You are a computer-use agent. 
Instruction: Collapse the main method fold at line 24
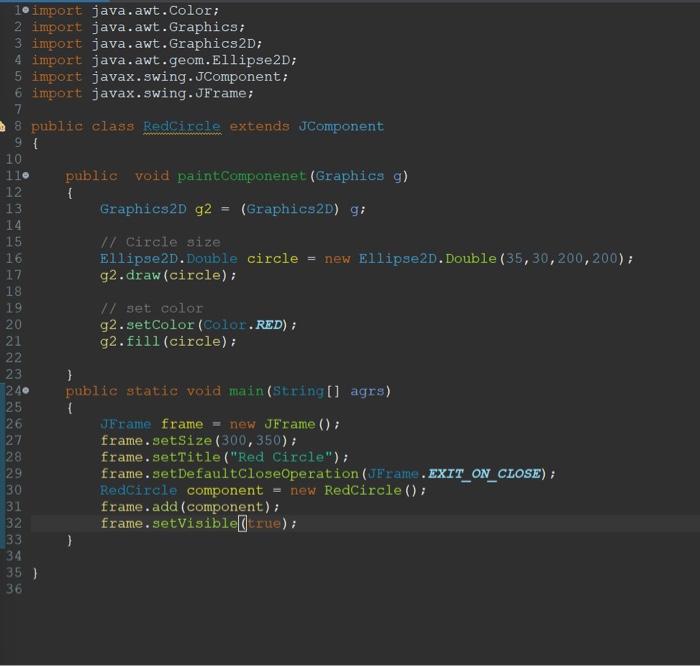[x=26, y=391]
